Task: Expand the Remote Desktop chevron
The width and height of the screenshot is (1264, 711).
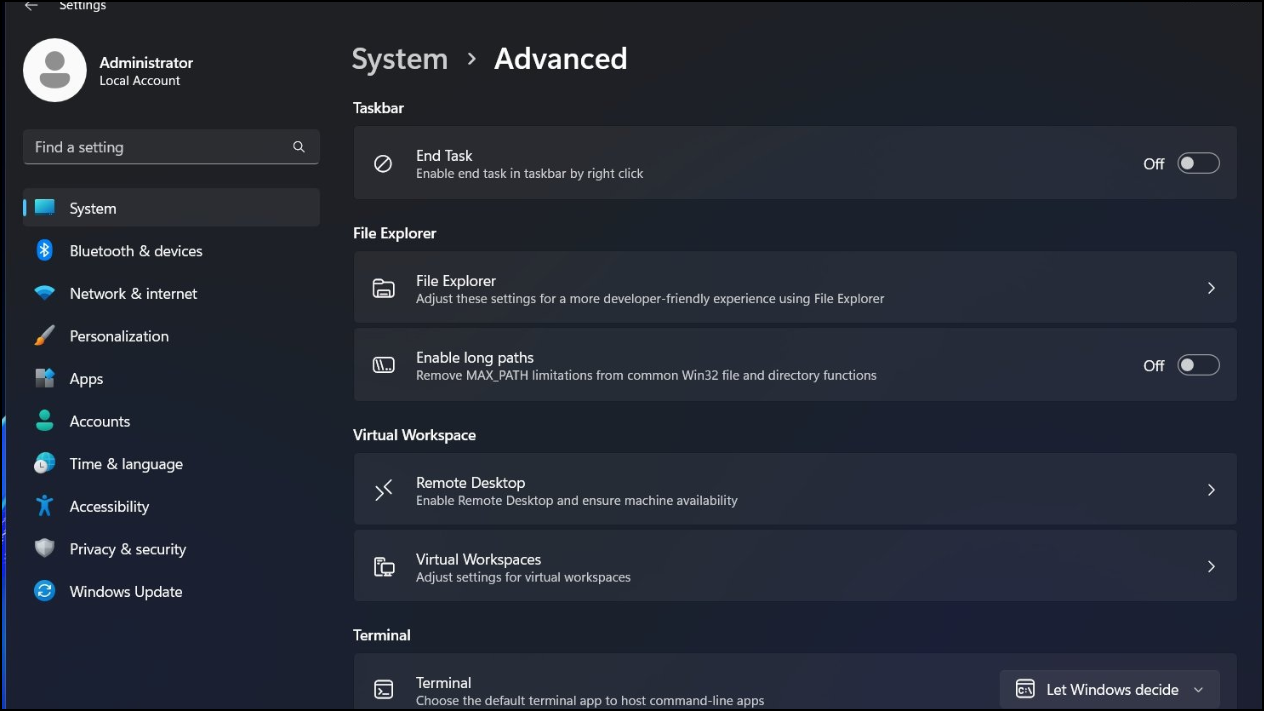Action: [x=1211, y=490]
